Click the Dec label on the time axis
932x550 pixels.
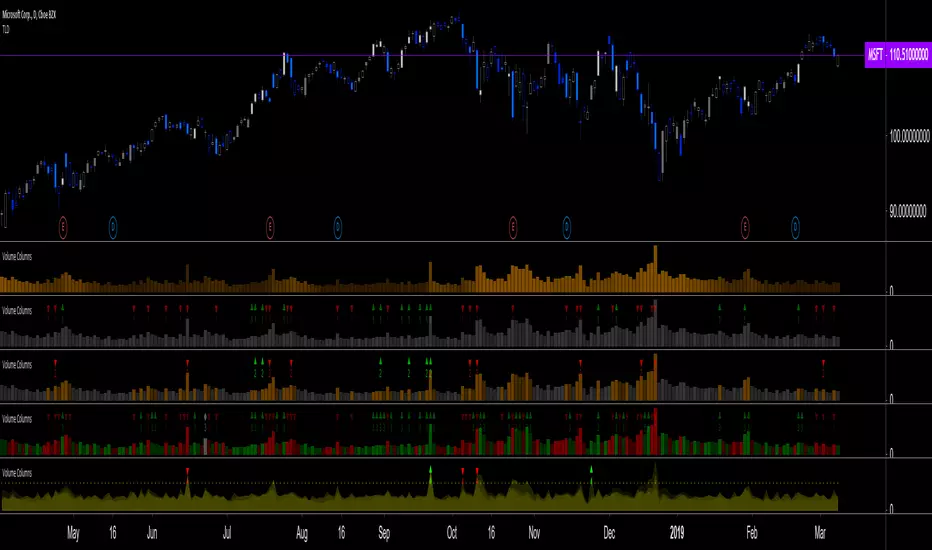[x=609, y=533]
